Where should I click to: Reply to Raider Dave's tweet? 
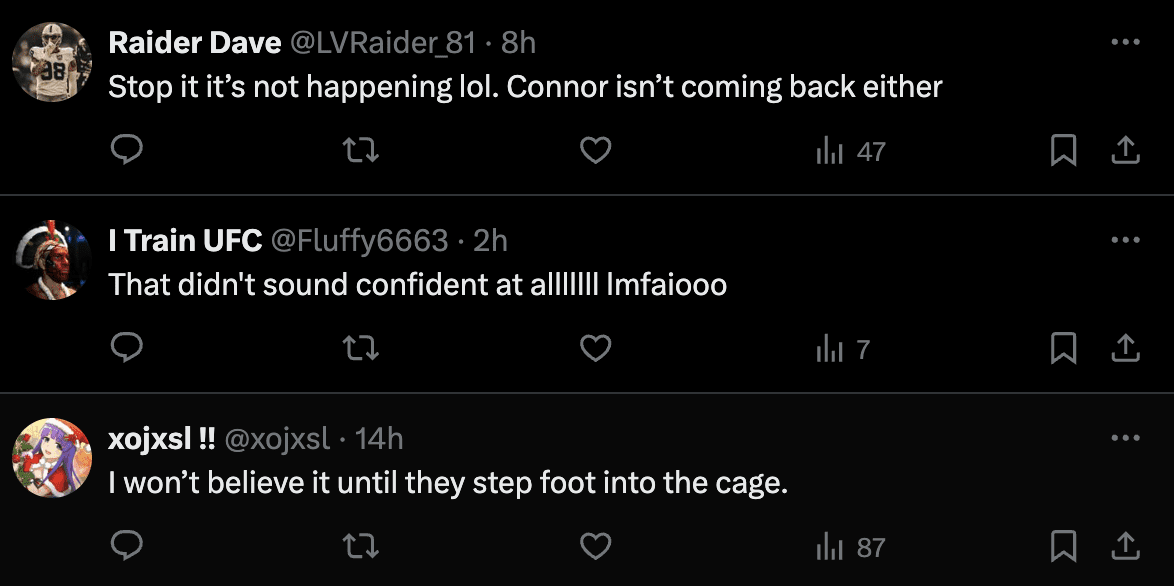126,151
